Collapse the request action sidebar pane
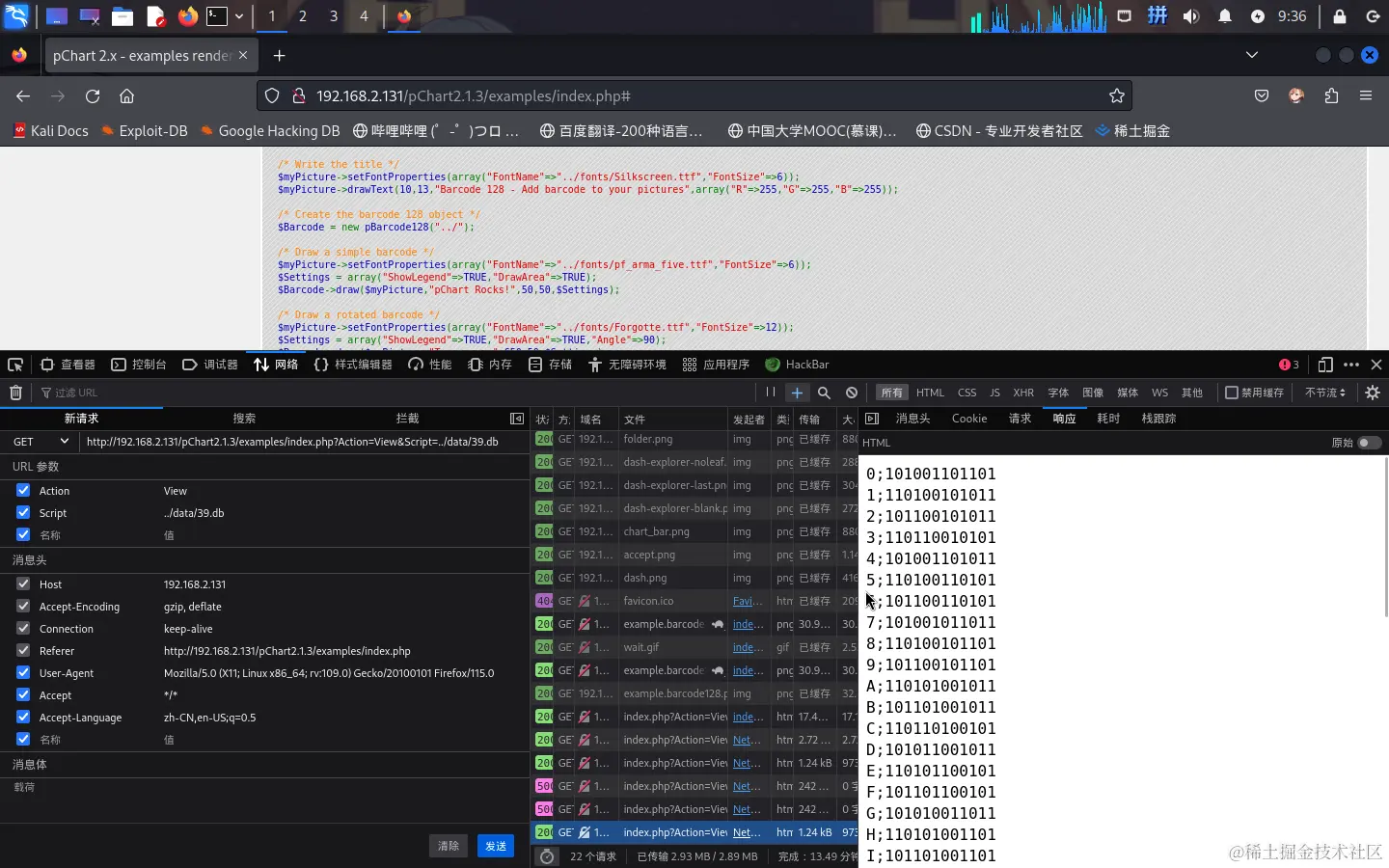Viewport: 1389px width, 868px height. click(517, 419)
